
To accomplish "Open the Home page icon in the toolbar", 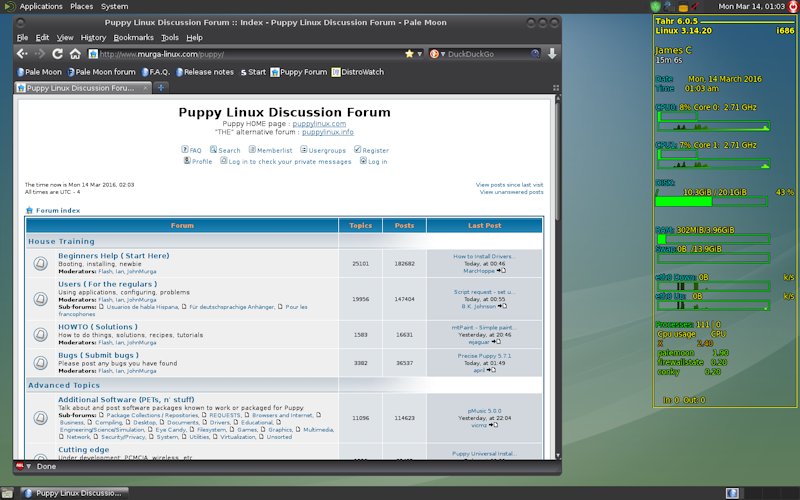I will click(75, 54).
